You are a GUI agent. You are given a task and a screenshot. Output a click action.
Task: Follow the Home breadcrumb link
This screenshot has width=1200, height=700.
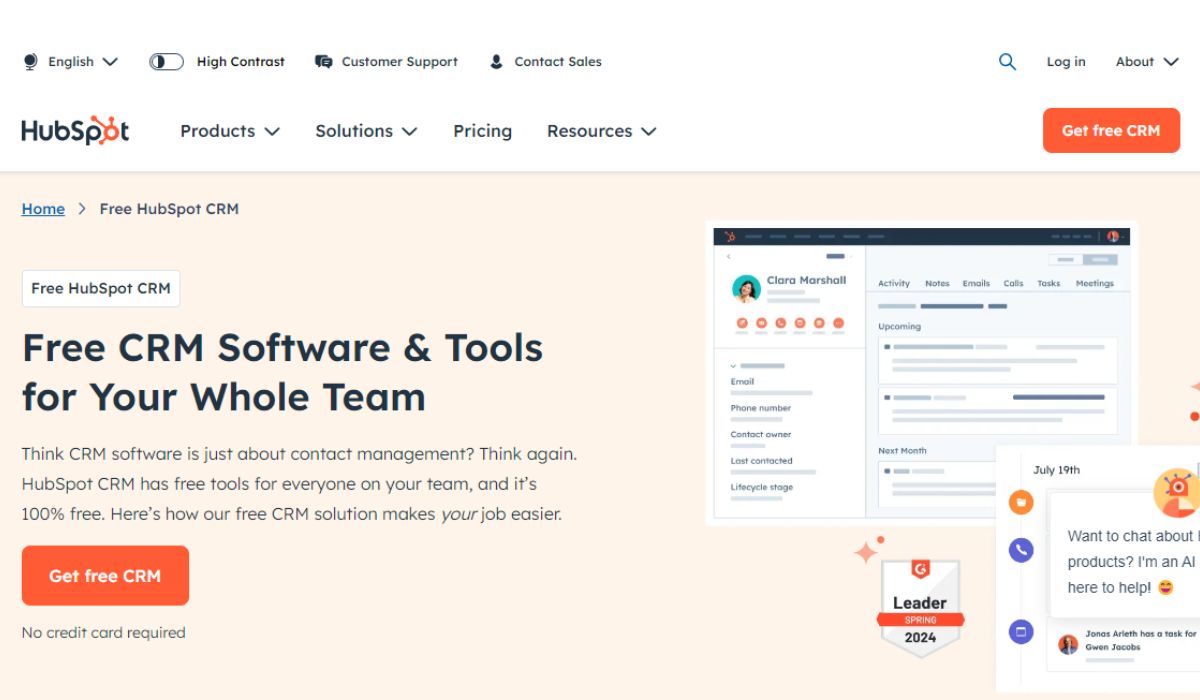(43, 209)
